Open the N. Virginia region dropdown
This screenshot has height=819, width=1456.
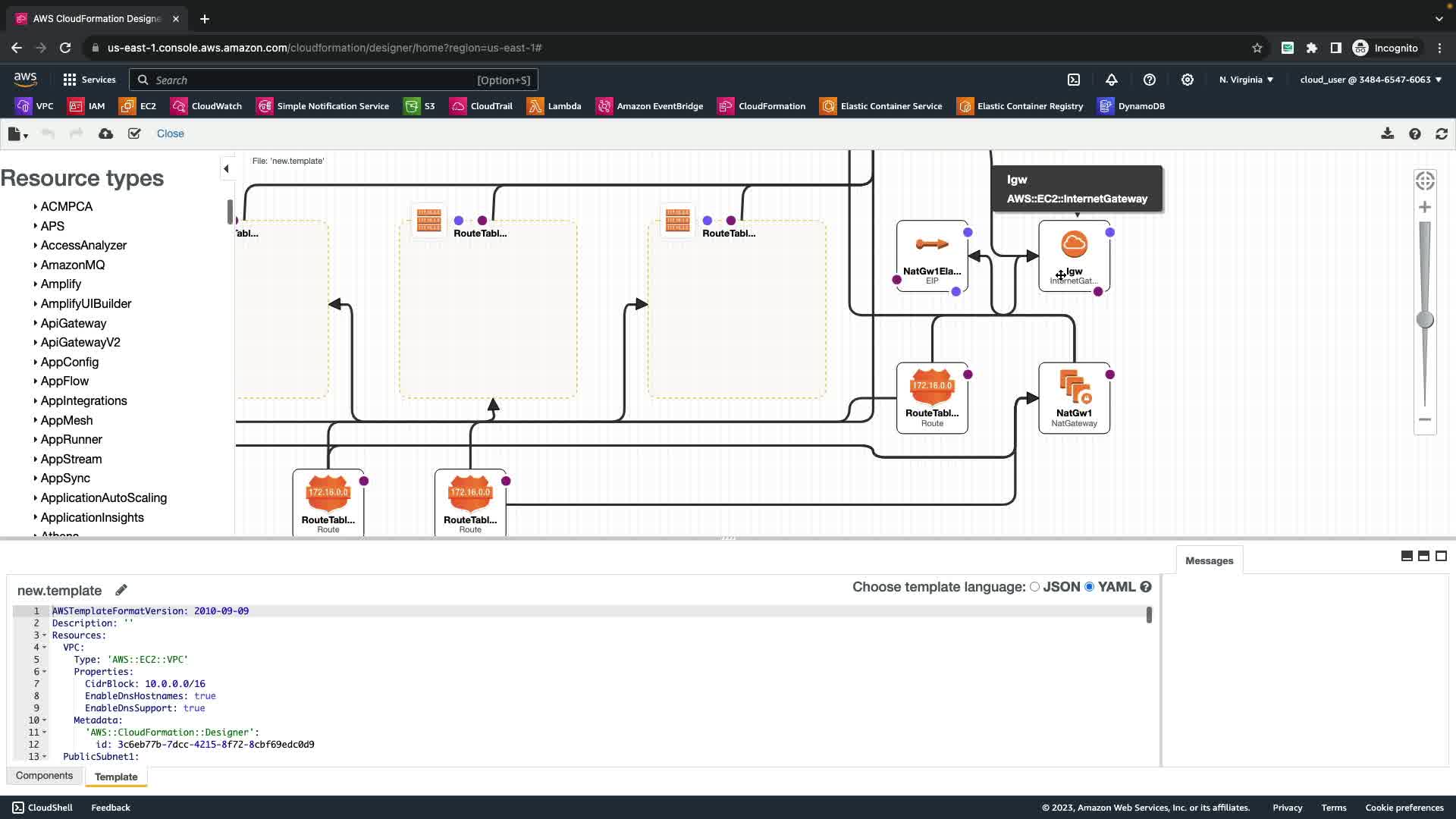[x=1246, y=80]
